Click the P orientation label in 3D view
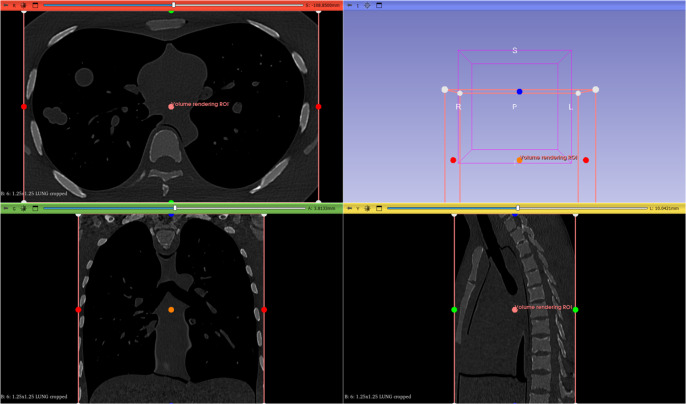This screenshot has height=404, width=686. [514, 107]
